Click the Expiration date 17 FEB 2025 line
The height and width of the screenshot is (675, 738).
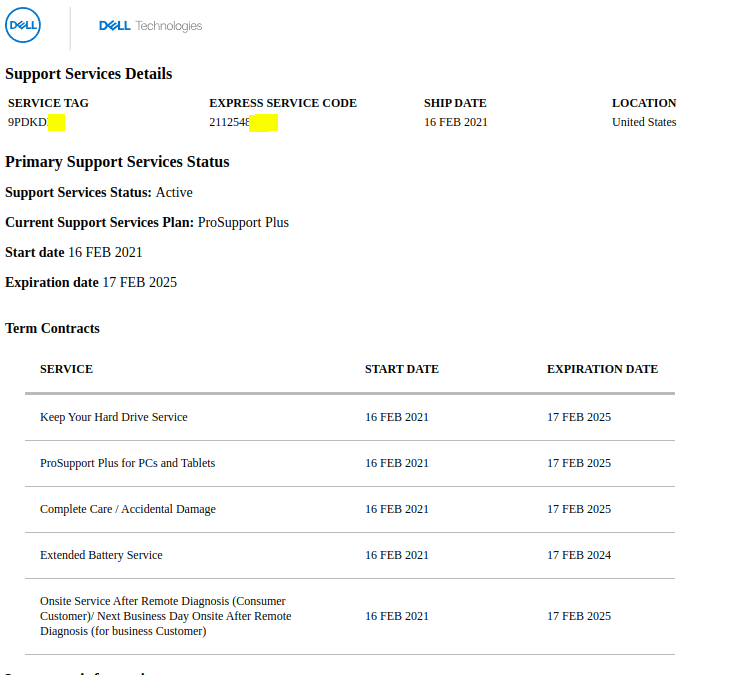[91, 282]
